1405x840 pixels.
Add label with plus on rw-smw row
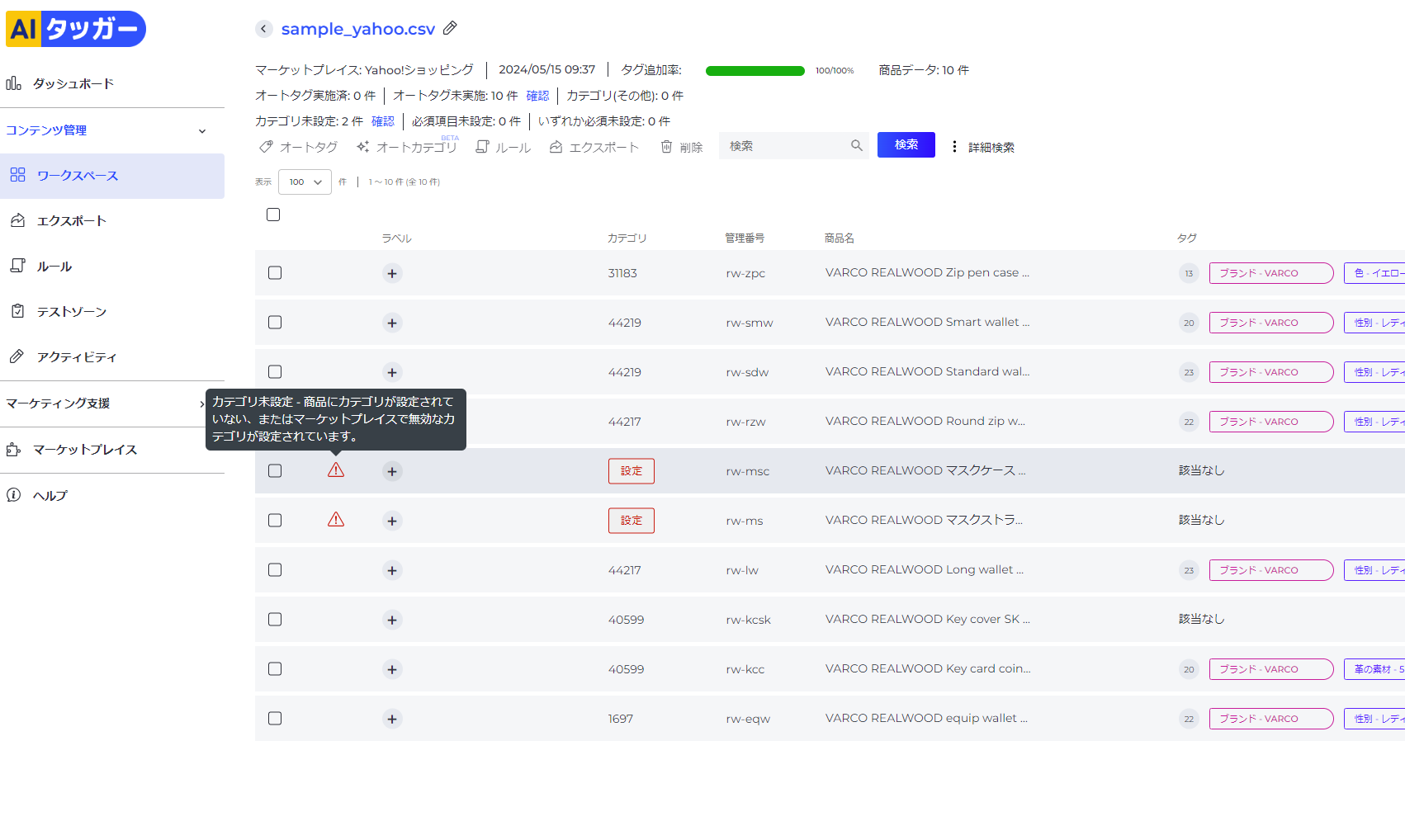(x=392, y=323)
